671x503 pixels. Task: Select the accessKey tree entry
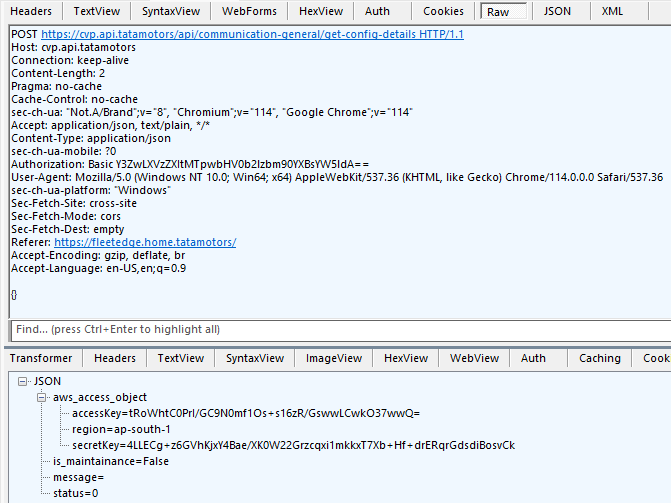point(246,413)
